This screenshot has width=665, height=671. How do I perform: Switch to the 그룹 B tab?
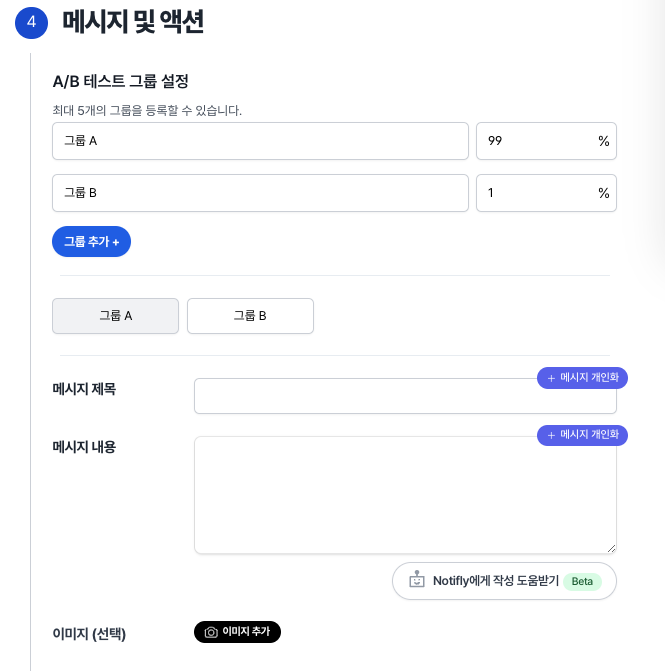pyautogui.click(x=250, y=316)
